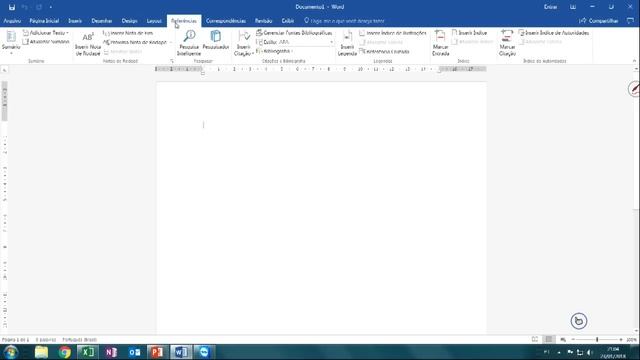This screenshot has width=640, height=360.
Task: Collapse the ribbon with the small arrow
Action: coord(634,61)
